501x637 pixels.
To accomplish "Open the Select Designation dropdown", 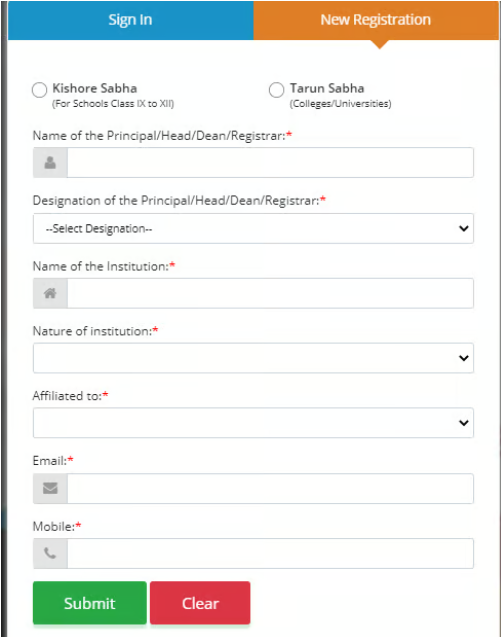I will click(x=253, y=228).
